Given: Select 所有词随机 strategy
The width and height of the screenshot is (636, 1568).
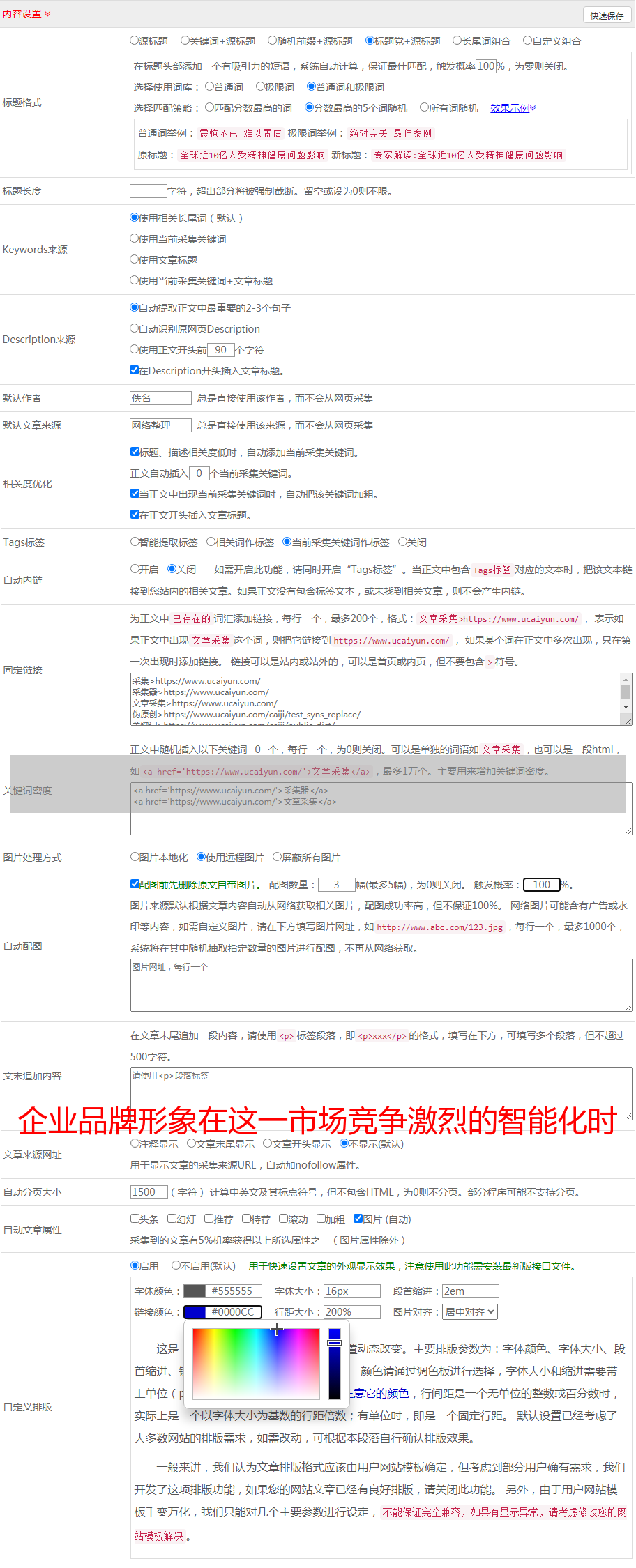Looking at the screenshot, I should (x=424, y=107).
